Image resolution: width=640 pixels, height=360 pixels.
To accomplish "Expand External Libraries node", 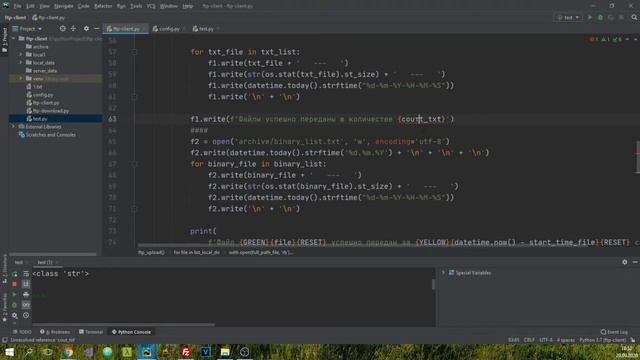I will (x=13, y=127).
